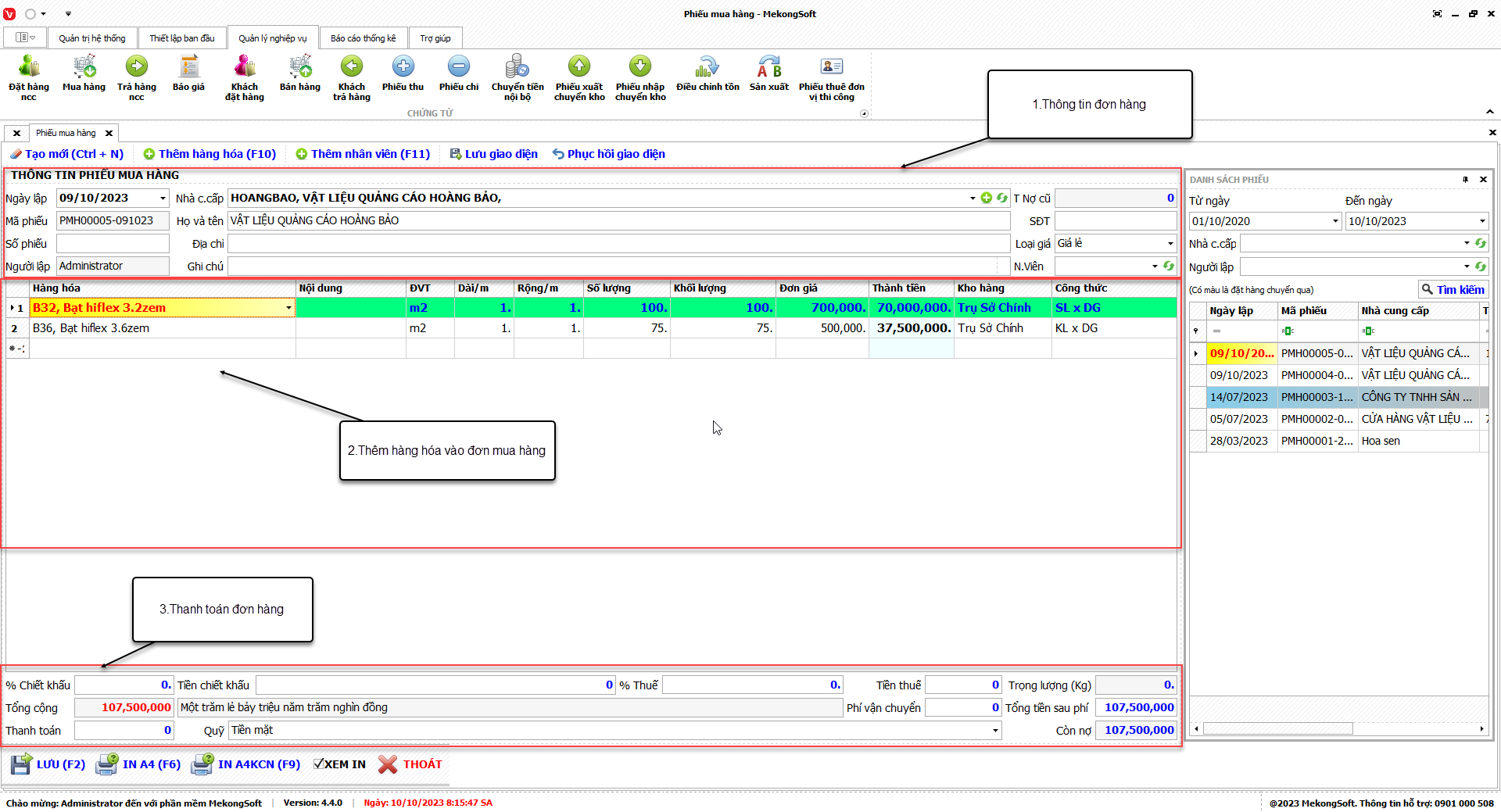
Task: Click green add supplier plus icon
Action: click(x=987, y=198)
